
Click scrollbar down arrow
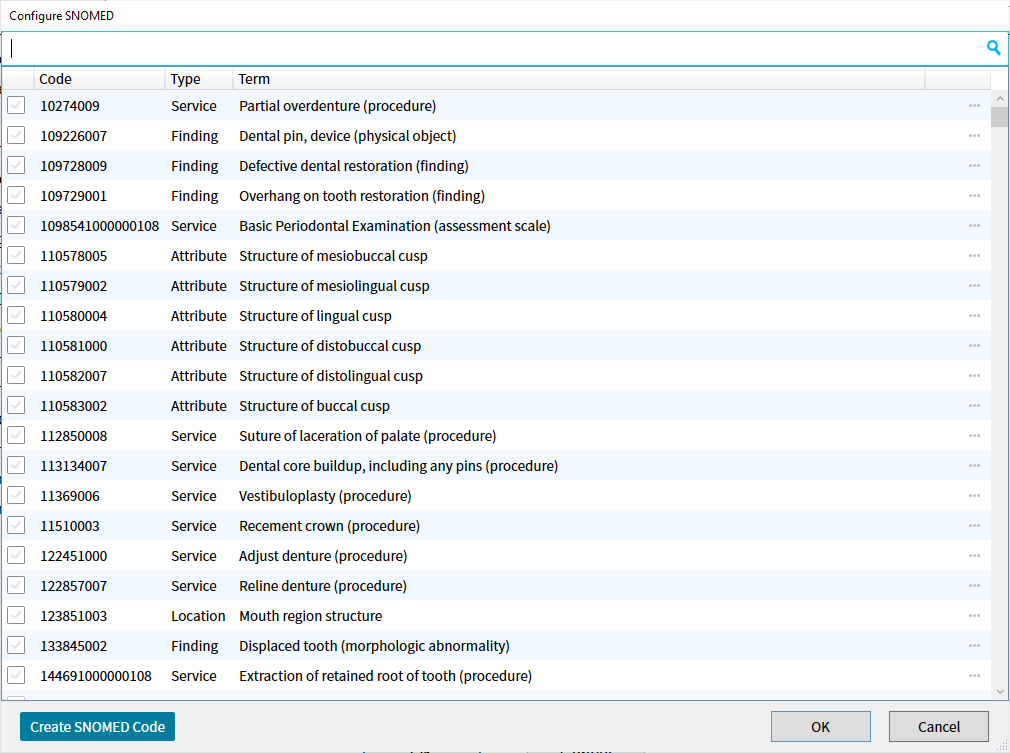[x=1000, y=692]
